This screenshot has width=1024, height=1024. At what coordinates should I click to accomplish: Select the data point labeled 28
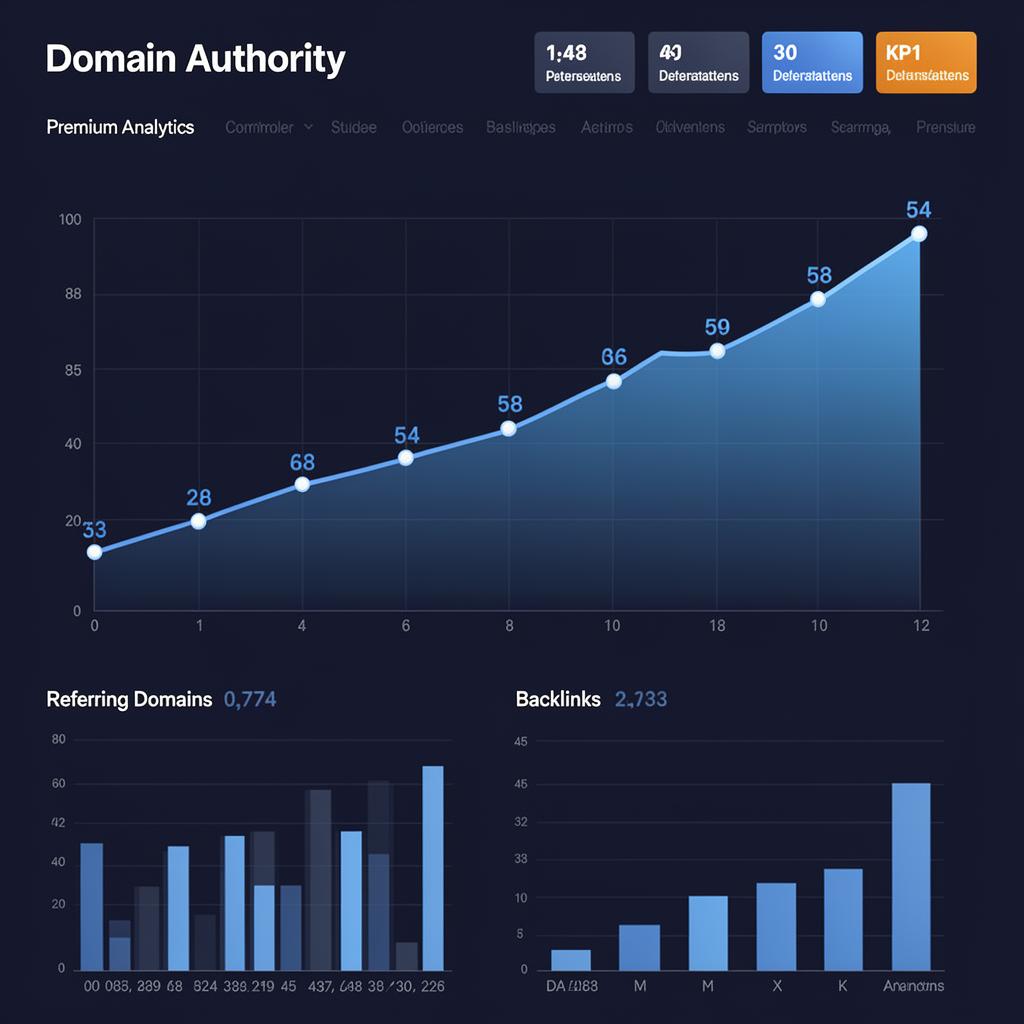(199, 521)
